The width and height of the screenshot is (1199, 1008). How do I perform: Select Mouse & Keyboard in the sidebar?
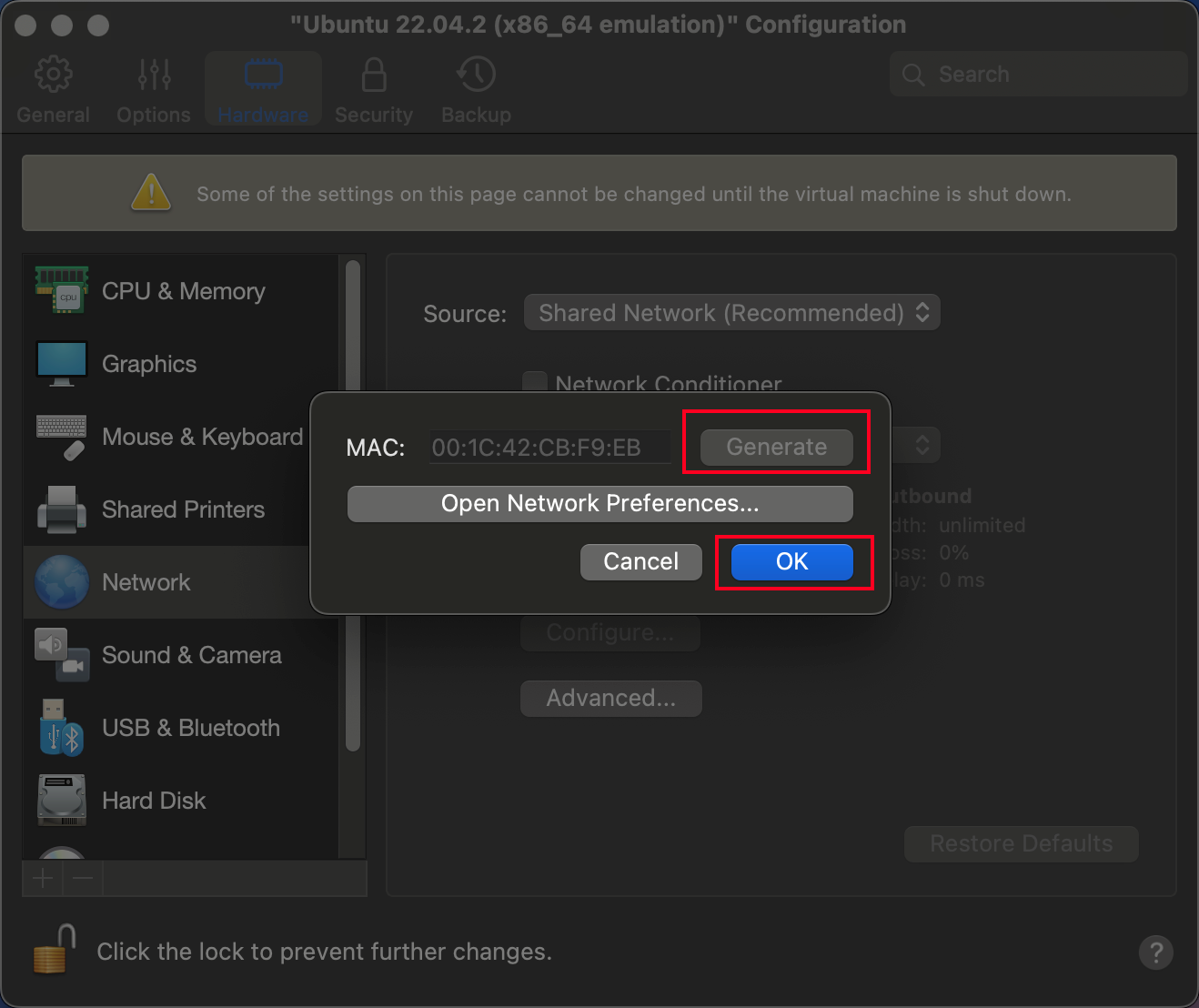(183, 437)
